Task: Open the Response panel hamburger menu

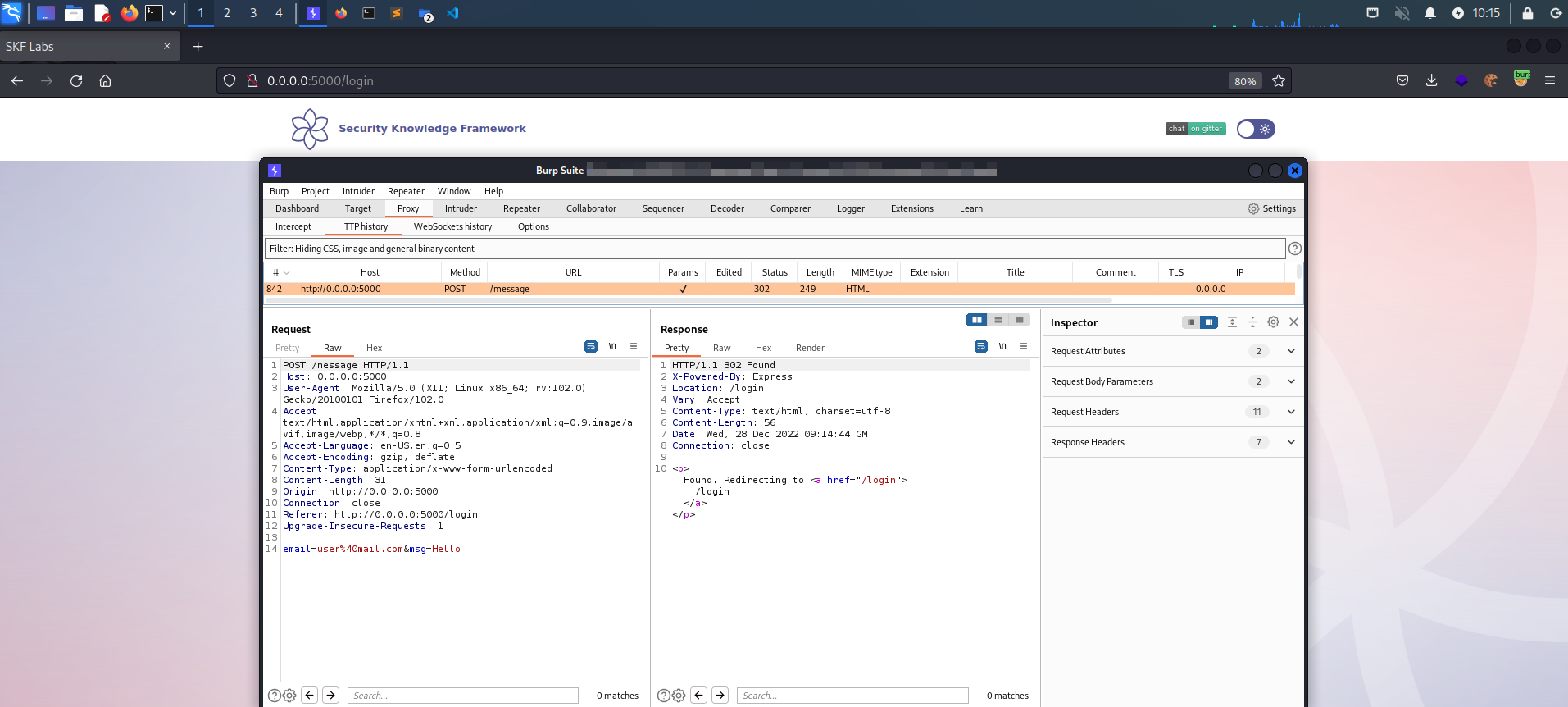Action: (1023, 347)
